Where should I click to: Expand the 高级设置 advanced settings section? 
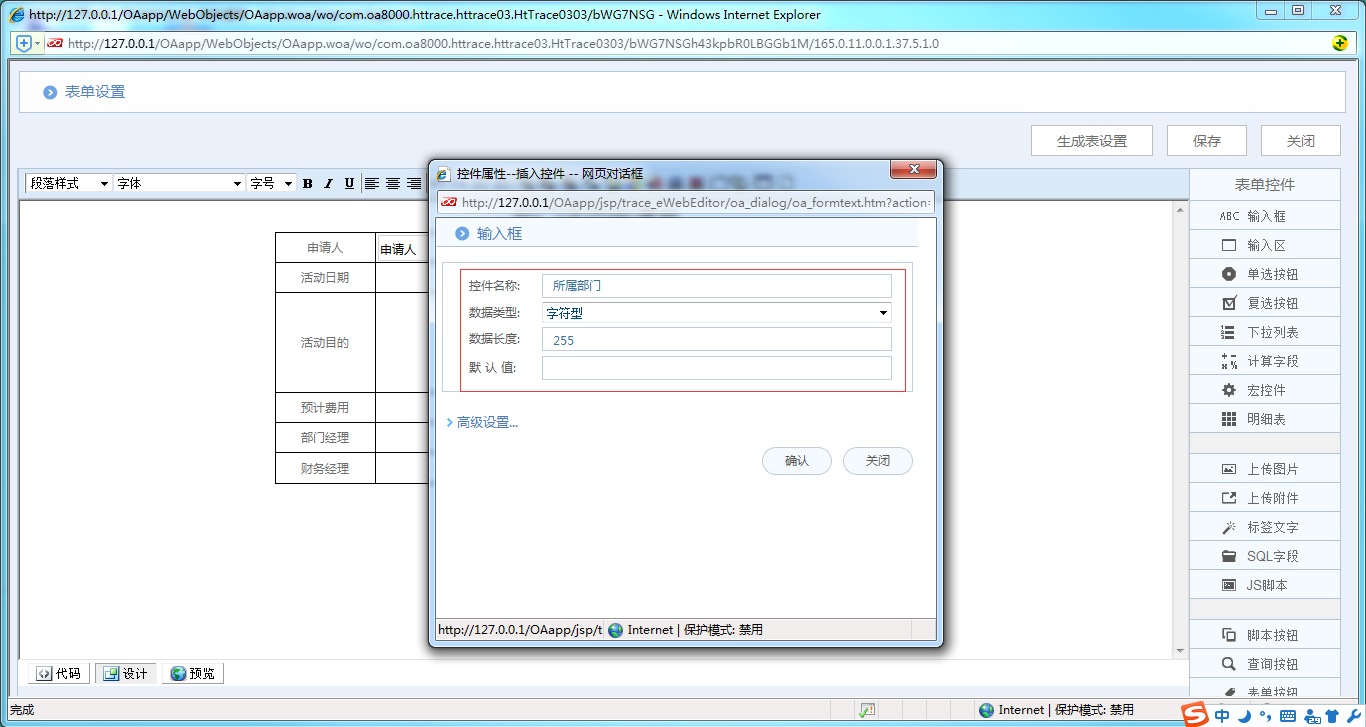pyautogui.click(x=484, y=423)
